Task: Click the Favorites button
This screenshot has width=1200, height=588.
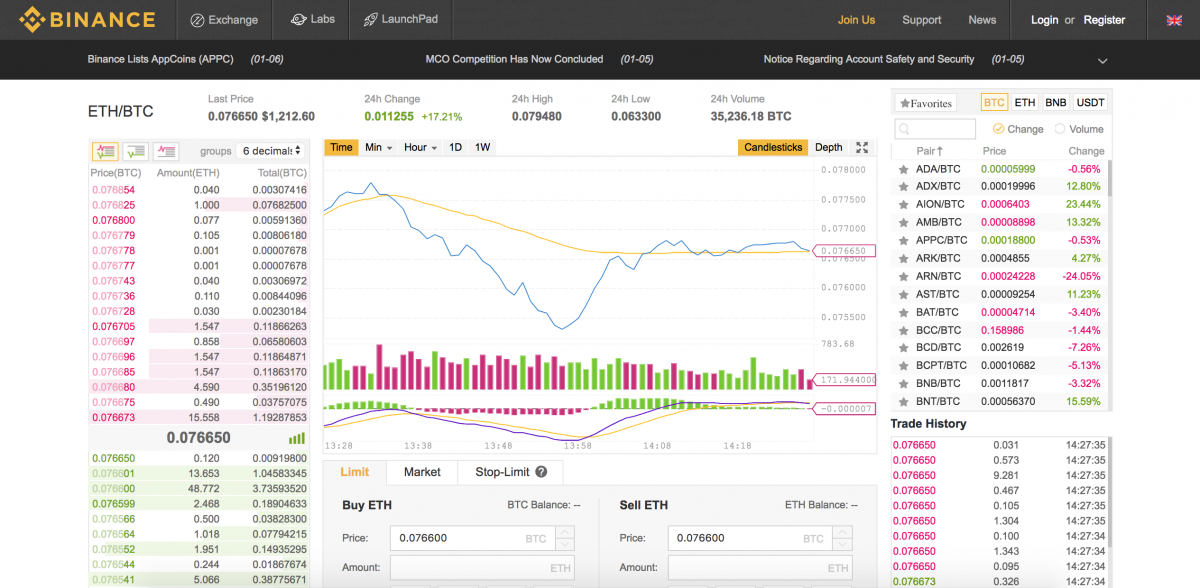Action: click(925, 103)
